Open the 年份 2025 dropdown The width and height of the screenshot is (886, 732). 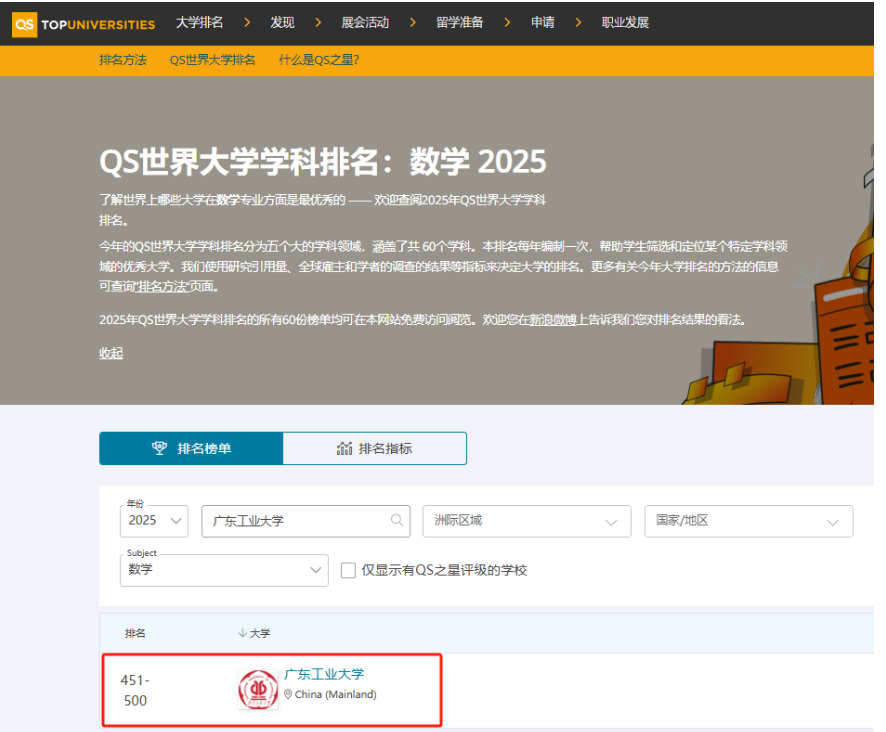coord(157,521)
